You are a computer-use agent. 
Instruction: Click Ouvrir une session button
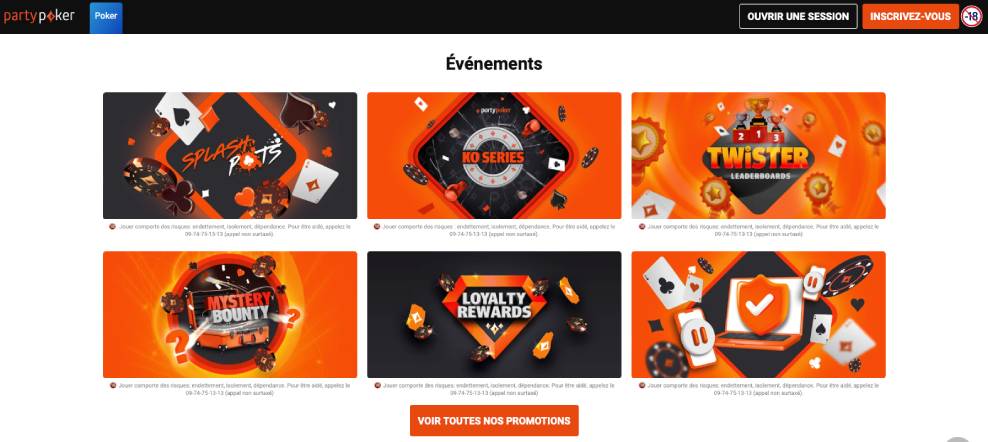(x=798, y=16)
